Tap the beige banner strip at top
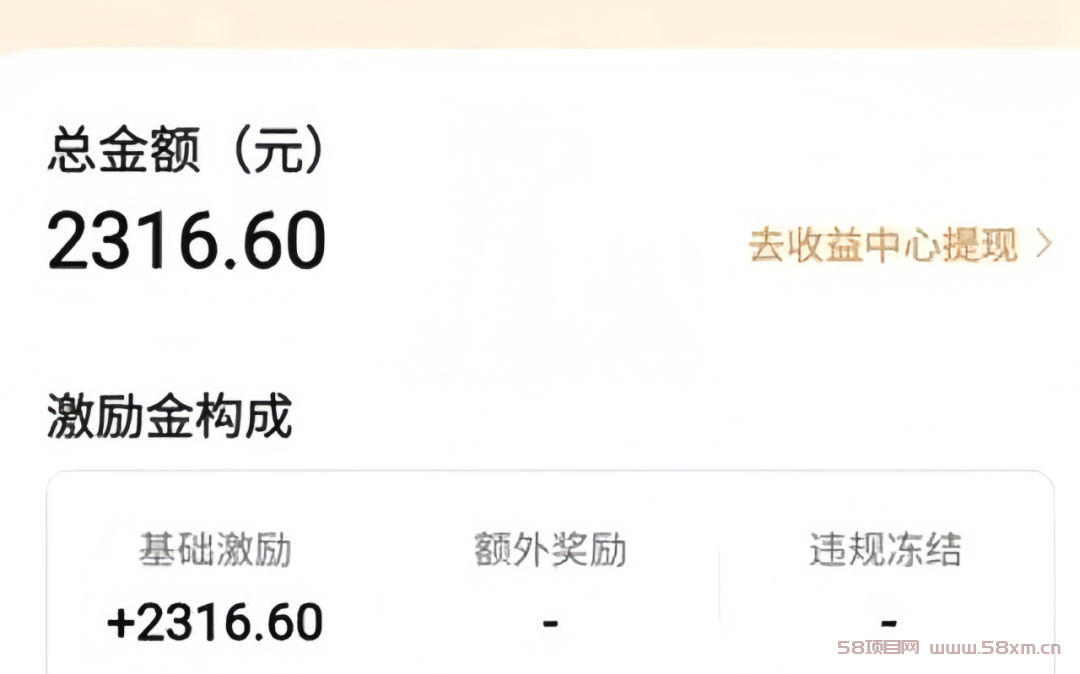This screenshot has height=674, width=1080. tap(540, 22)
